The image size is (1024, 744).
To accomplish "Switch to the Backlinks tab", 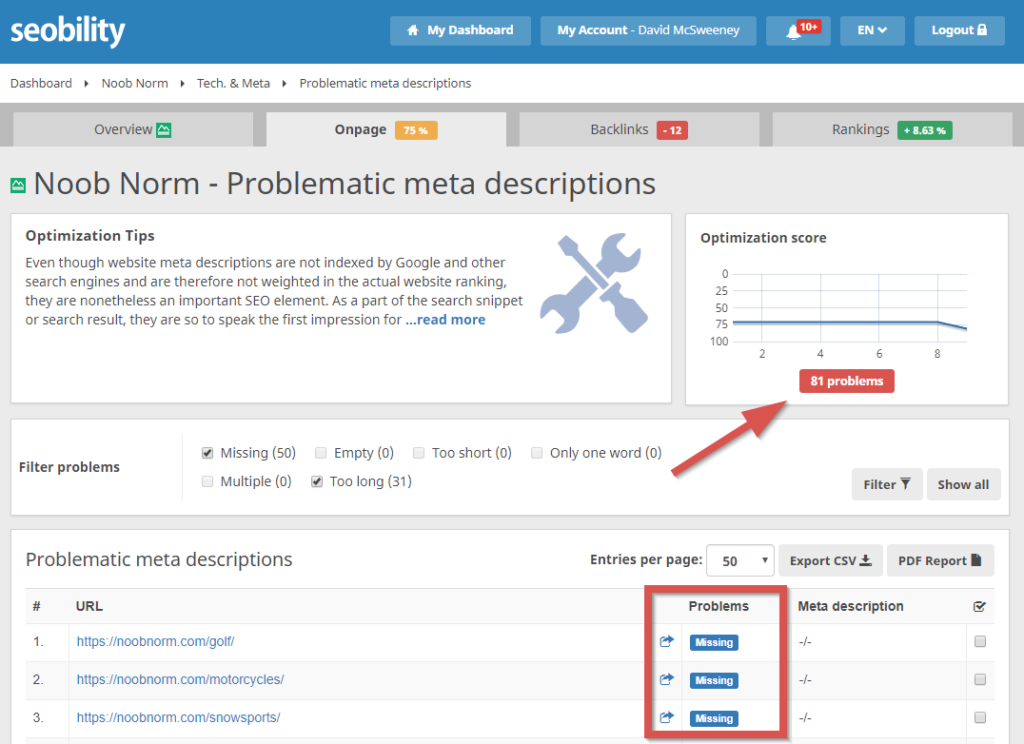I will coord(639,129).
